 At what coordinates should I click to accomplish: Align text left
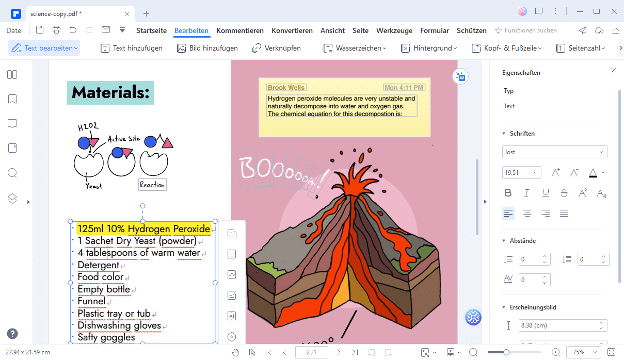tap(508, 214)
